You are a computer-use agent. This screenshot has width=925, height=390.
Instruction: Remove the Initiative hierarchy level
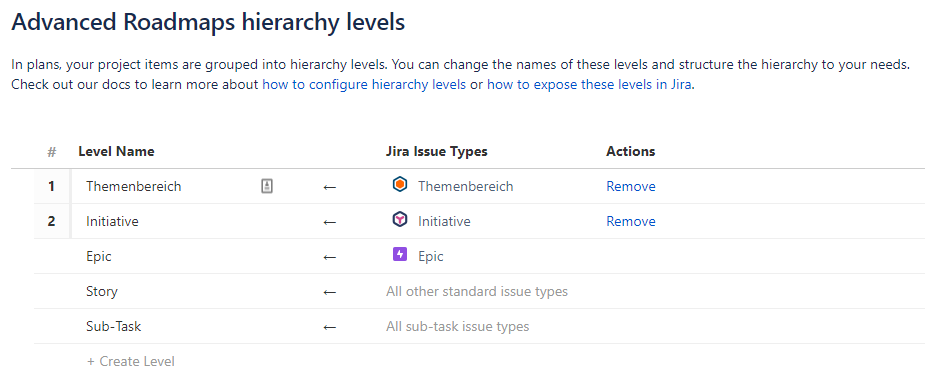631,221
